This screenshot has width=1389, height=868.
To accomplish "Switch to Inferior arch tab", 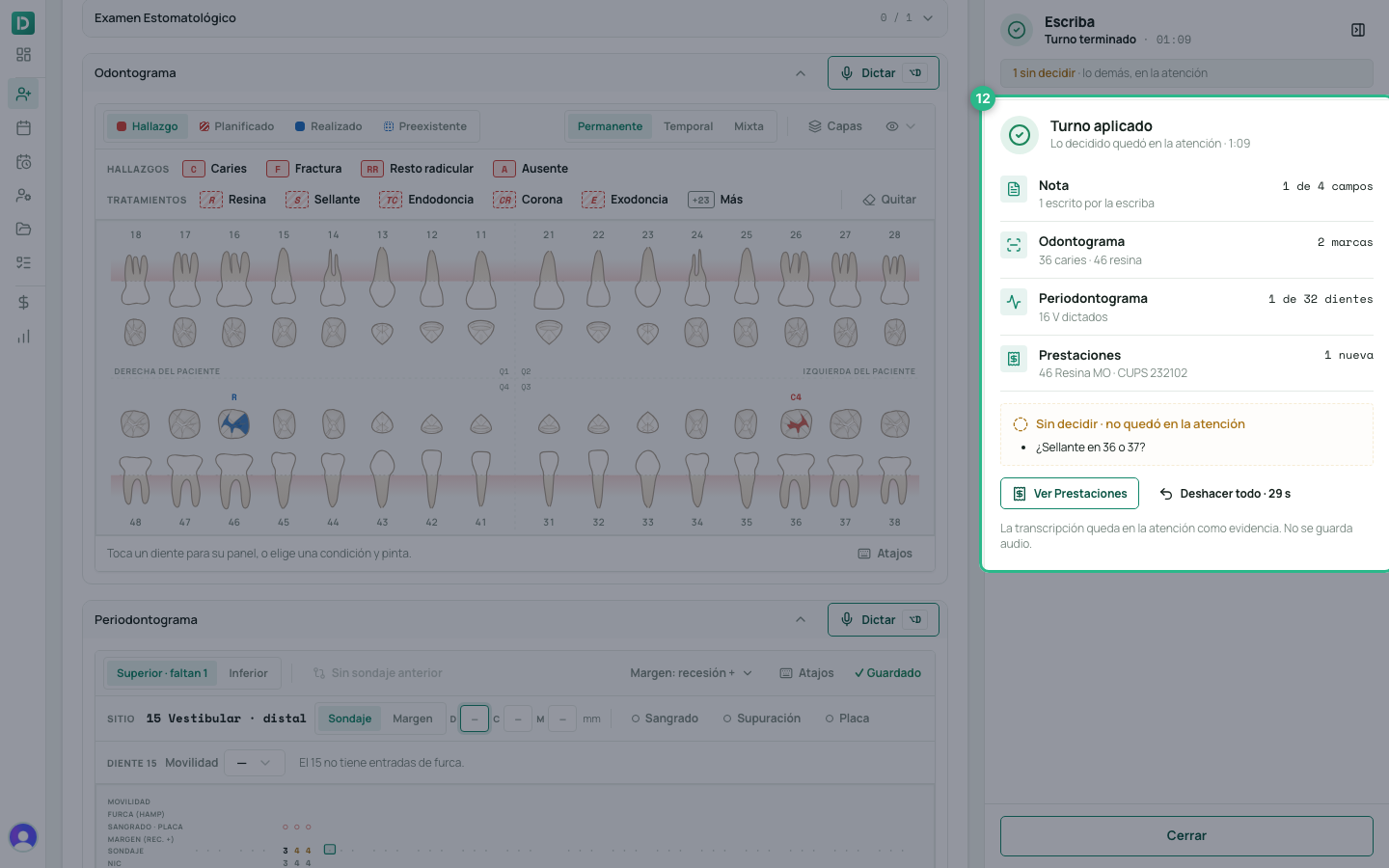I will [248, 673].
